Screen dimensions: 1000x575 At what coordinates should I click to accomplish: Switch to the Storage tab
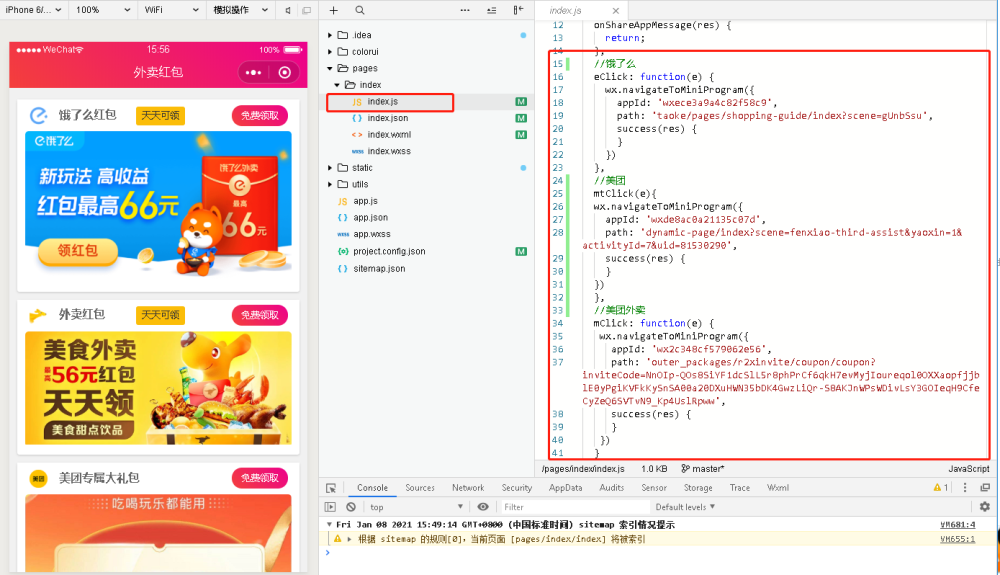pyautogui.click(x=698, y=488)
